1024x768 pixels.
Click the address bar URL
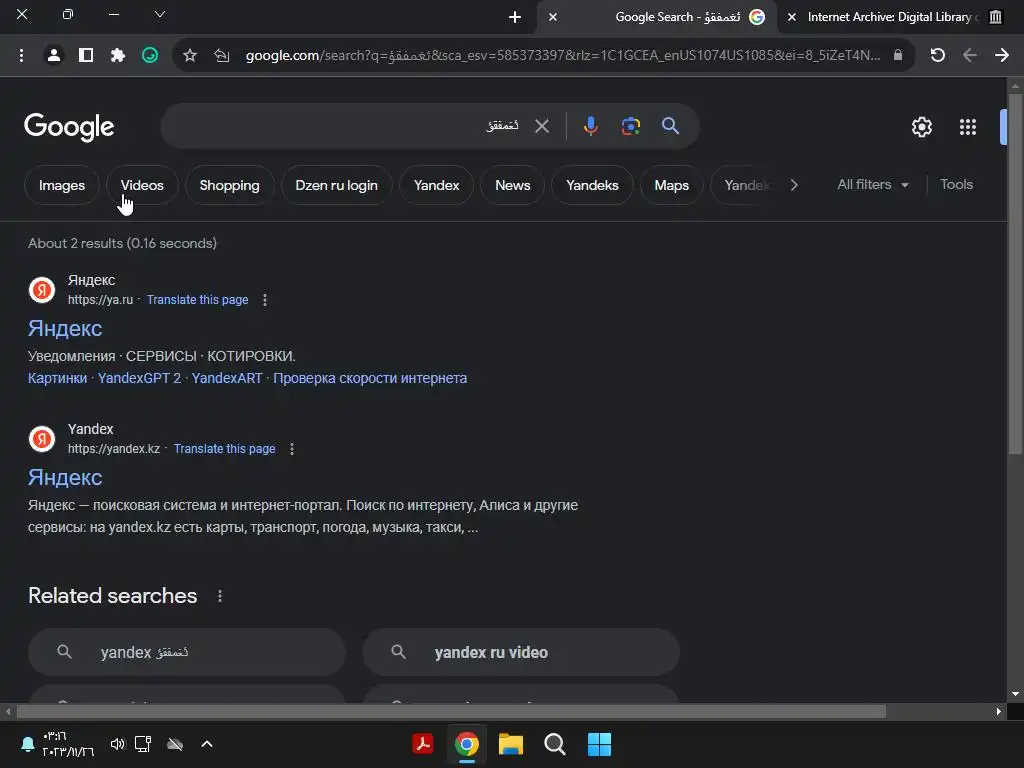coord(562,56)
